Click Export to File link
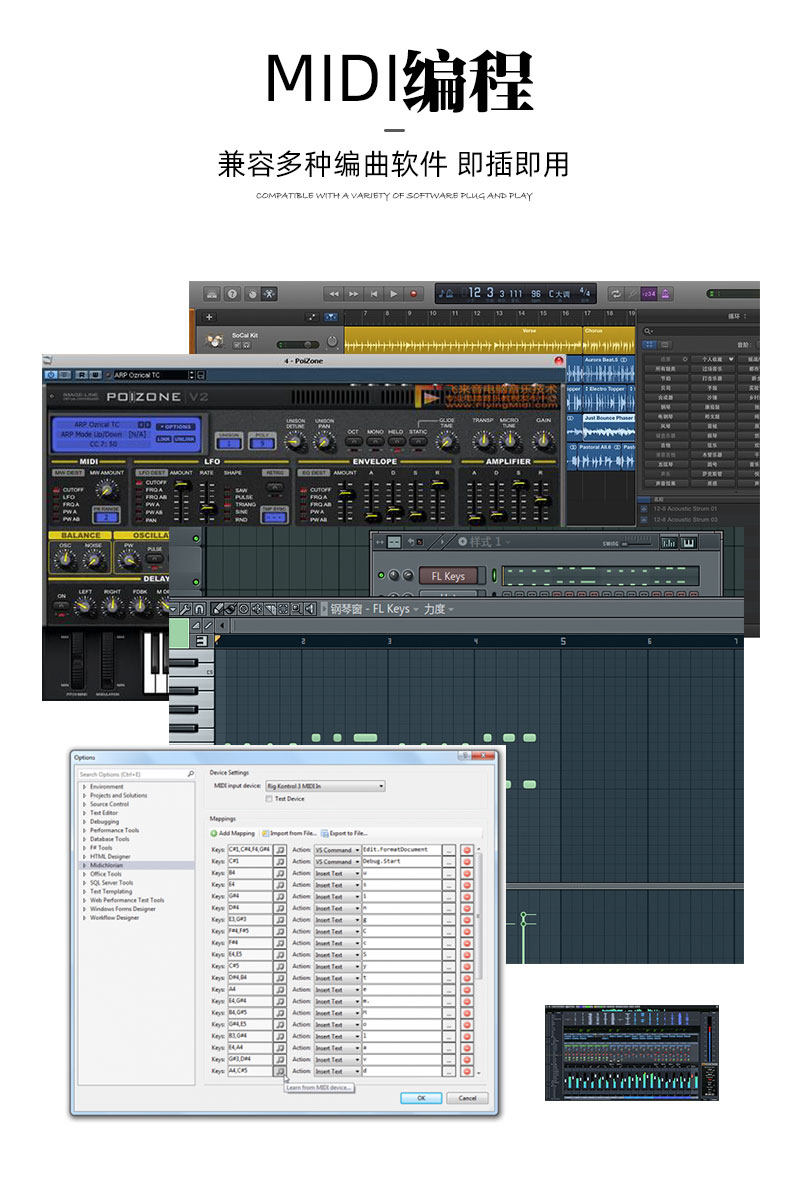The height and width of the screenshot is (1181, 790). pos(344,833)
